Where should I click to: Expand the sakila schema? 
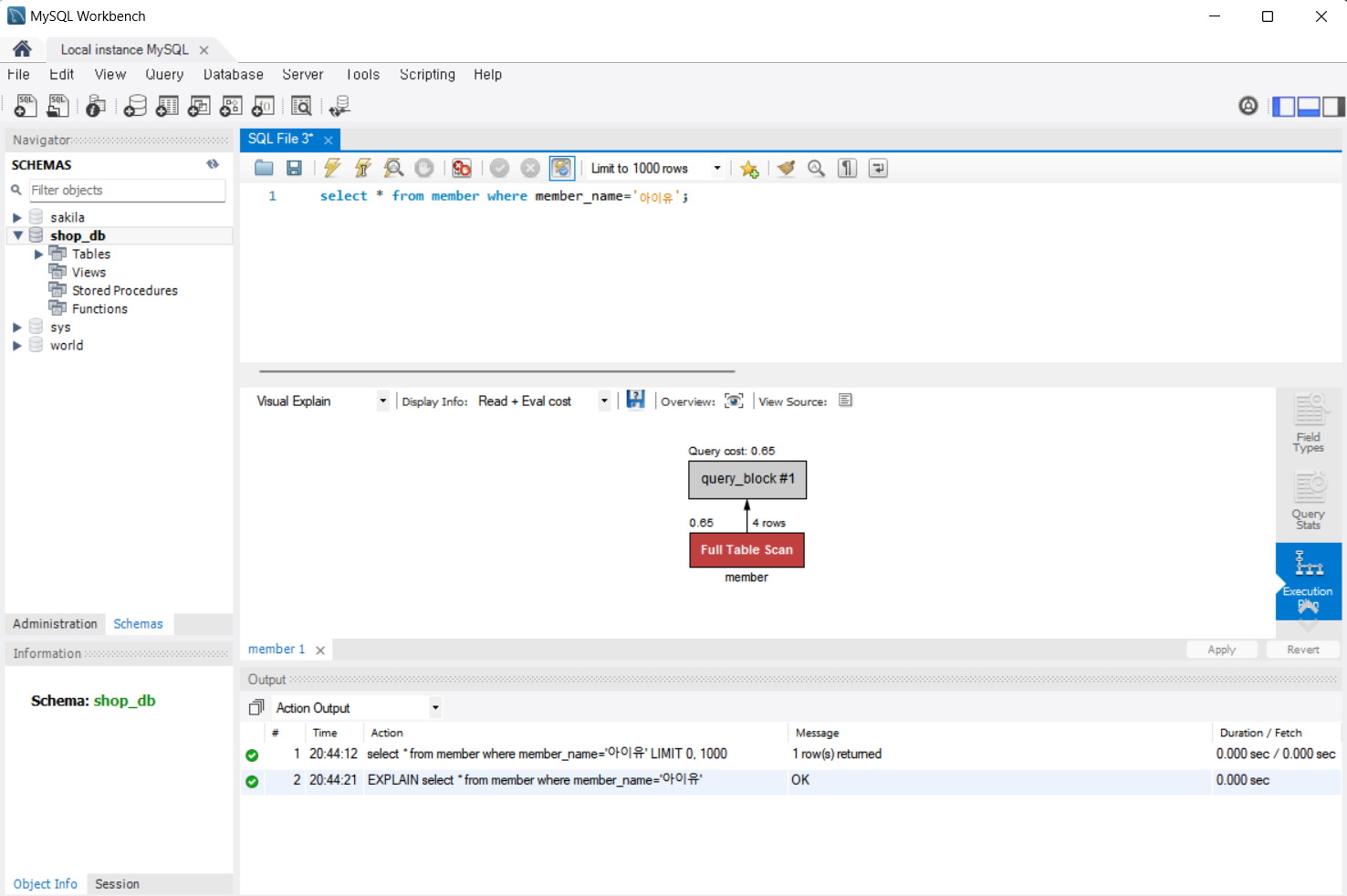point(16,217)
